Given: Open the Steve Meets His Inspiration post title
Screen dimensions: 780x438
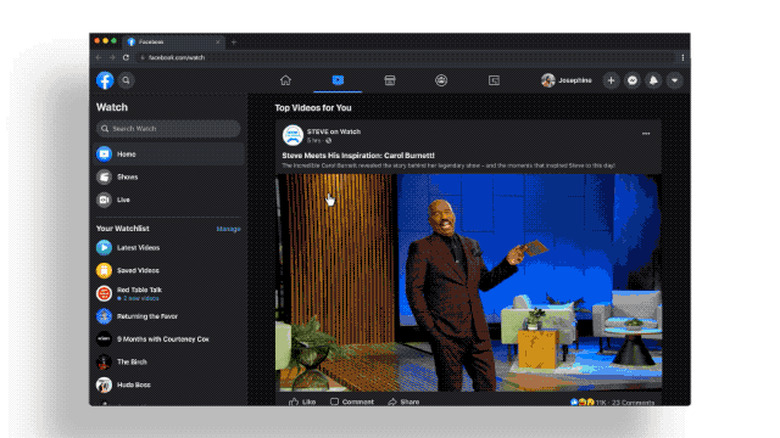Looking at the screenshot, I should (358, 155).
